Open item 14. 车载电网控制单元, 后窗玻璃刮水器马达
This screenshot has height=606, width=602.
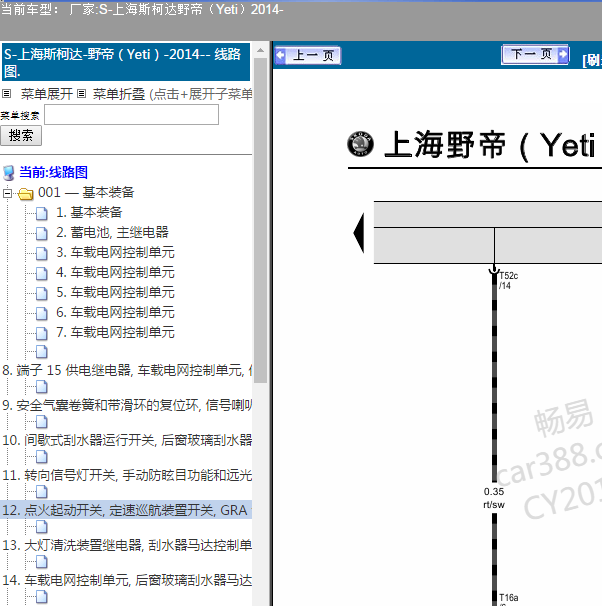(x=127, y=580)
